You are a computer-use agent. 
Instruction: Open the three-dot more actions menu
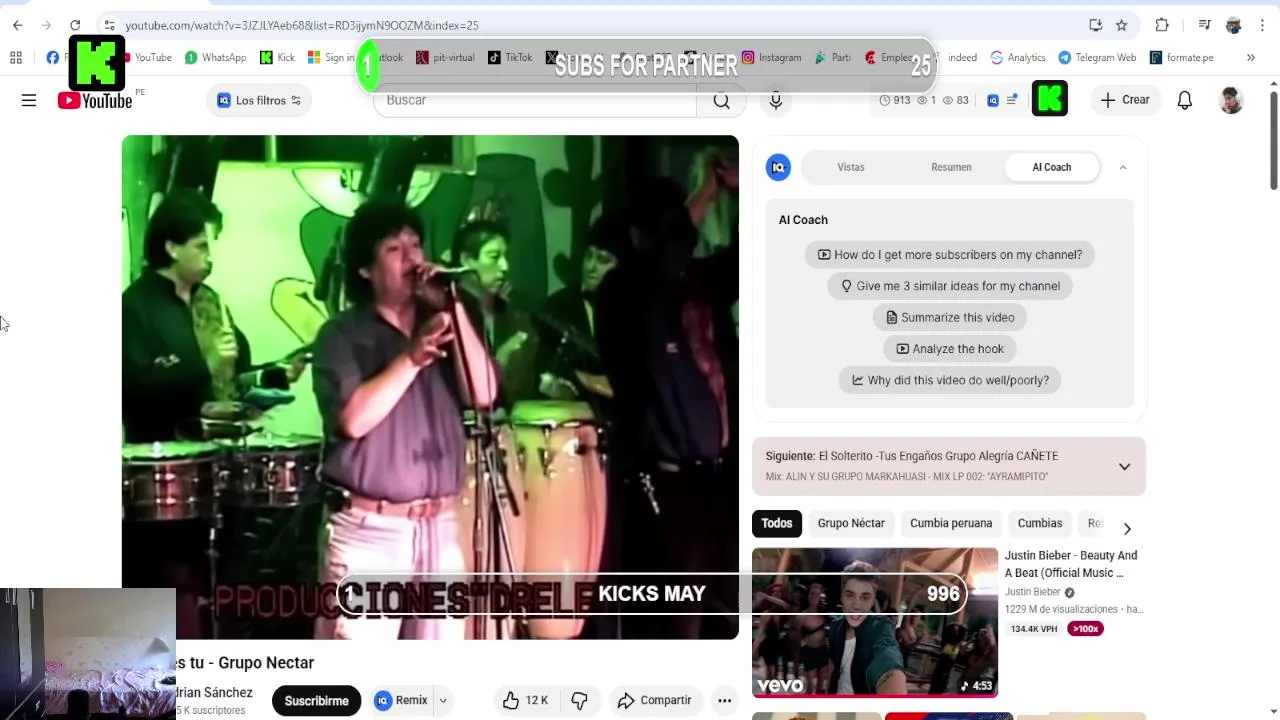[724, 700]
